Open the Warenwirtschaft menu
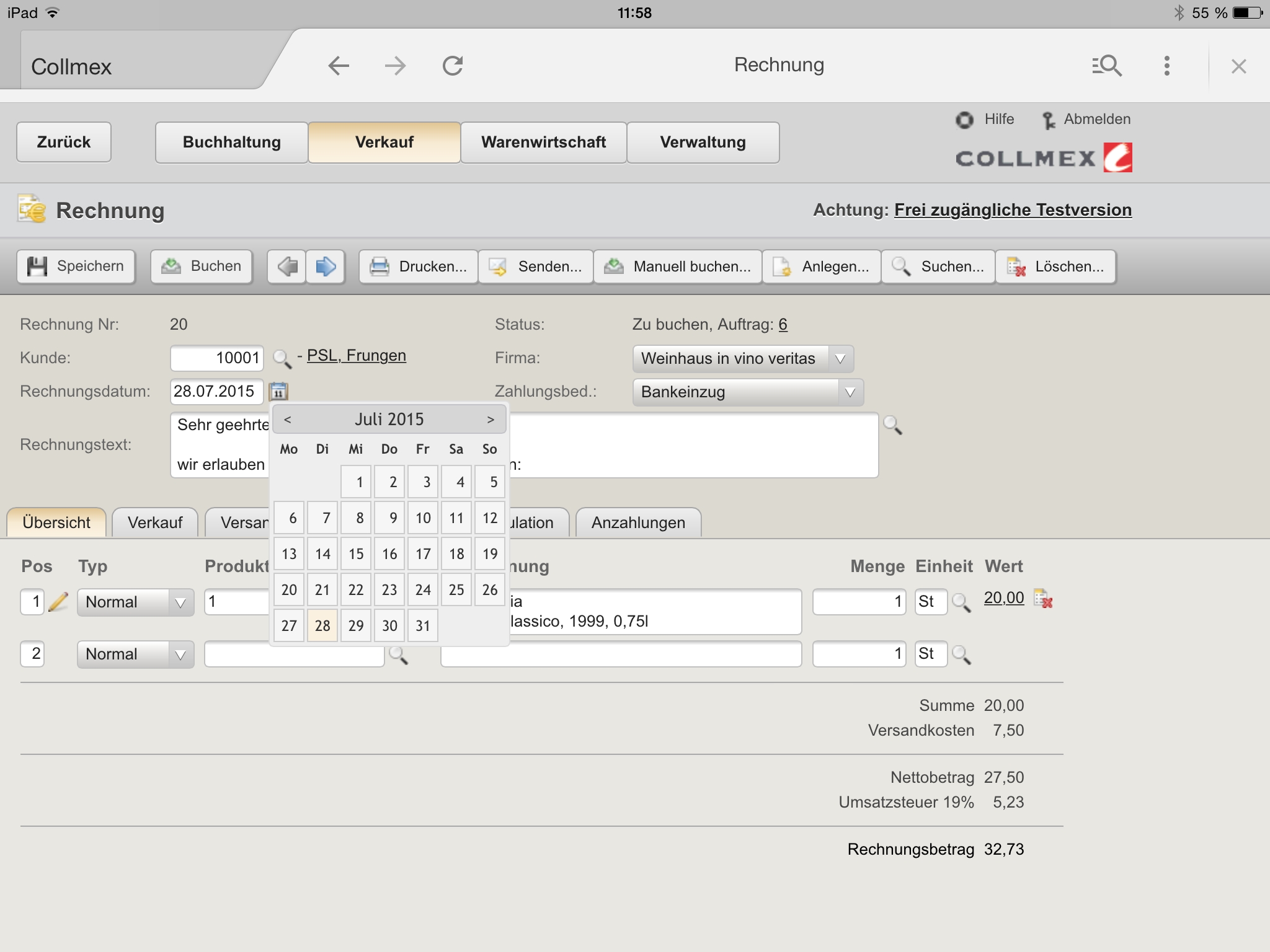1270x952 pixels. tap(544, 142)
